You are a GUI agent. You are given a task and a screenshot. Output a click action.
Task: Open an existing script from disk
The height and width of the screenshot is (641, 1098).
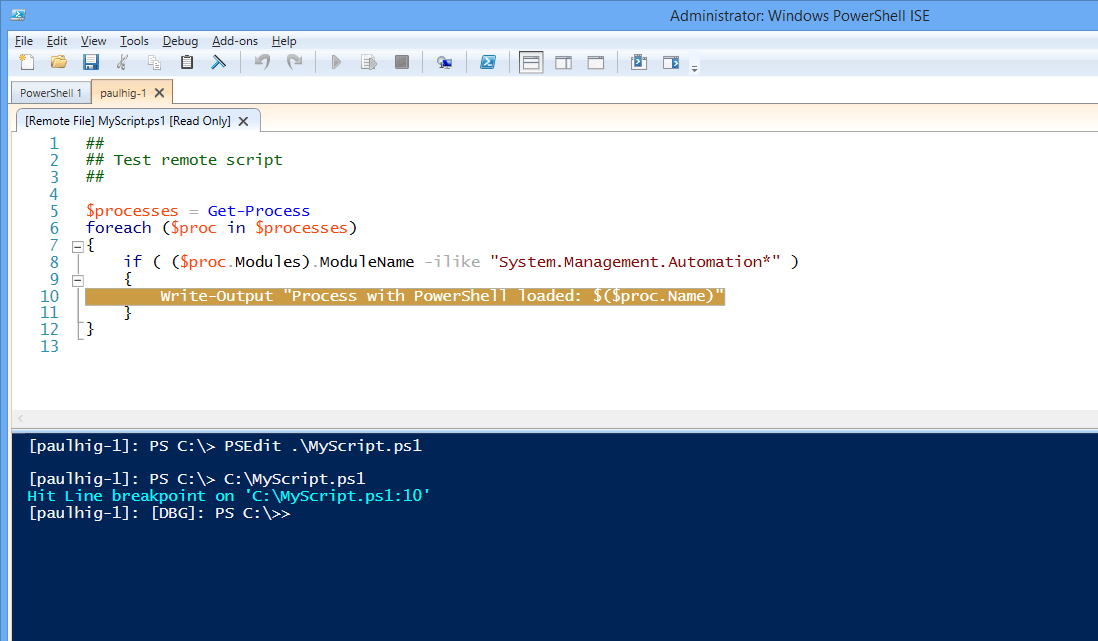59,61
